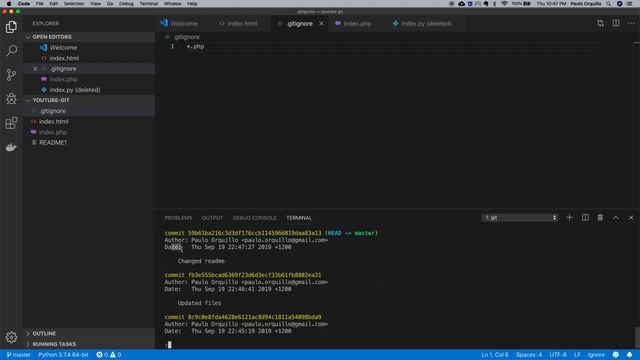Select index.html in Open Editors list
The height and width of the screenshot is (360, 640).
(89, 58)
